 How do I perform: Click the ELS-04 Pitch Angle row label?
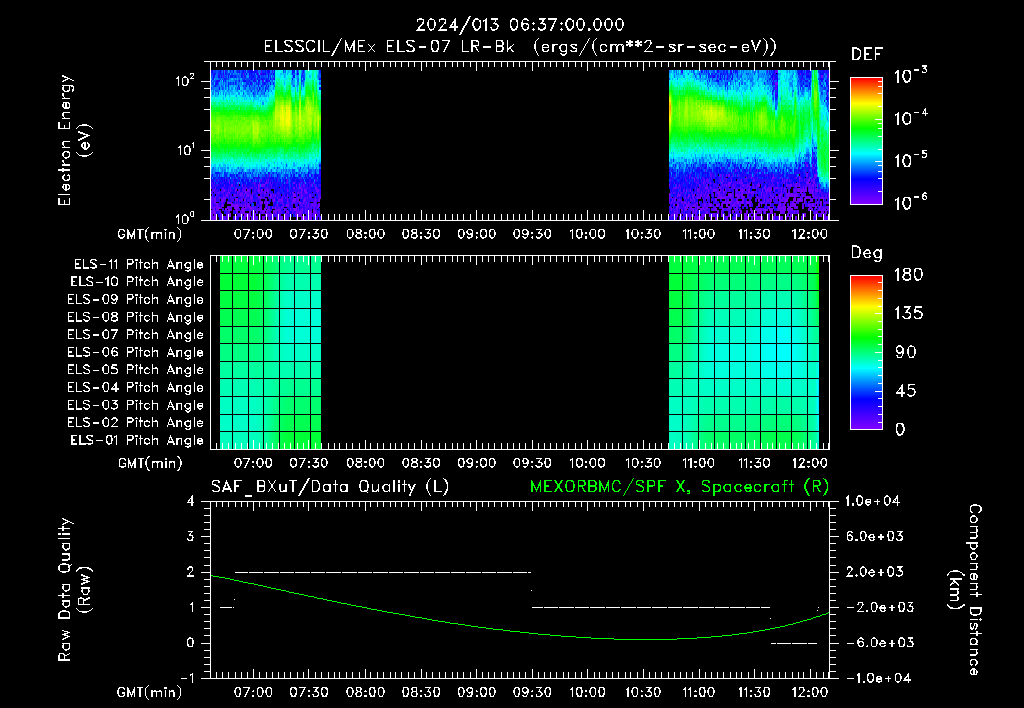[x=135, y=387]
